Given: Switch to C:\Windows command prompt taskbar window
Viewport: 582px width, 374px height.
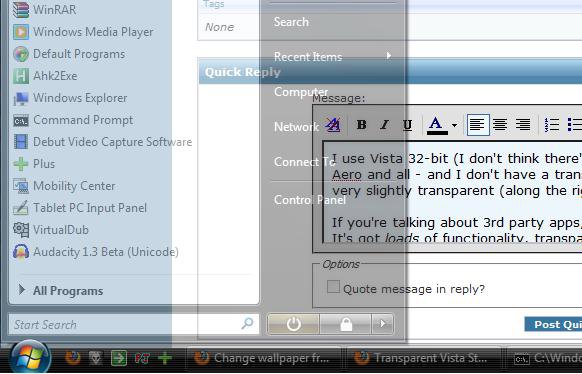Looking at the screenshot, I should pyautogui.click(x=543, y=358).
